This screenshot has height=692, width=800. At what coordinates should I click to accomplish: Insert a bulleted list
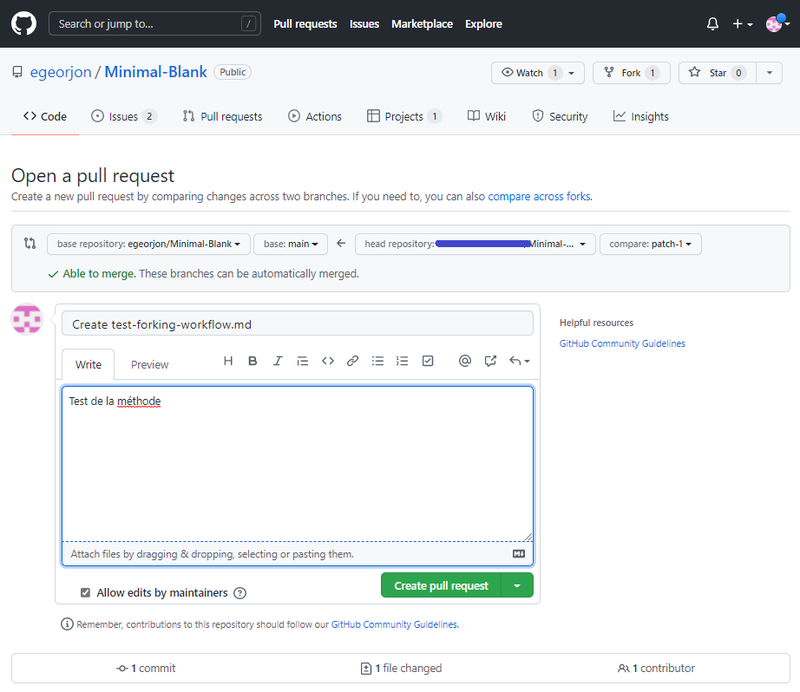[x=377, y=361]
